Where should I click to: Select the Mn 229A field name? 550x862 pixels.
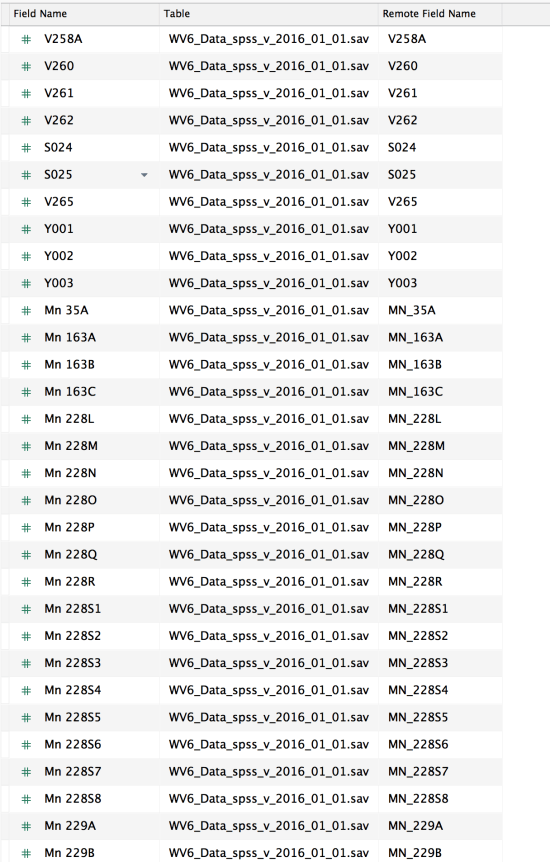tap(70, 826)
